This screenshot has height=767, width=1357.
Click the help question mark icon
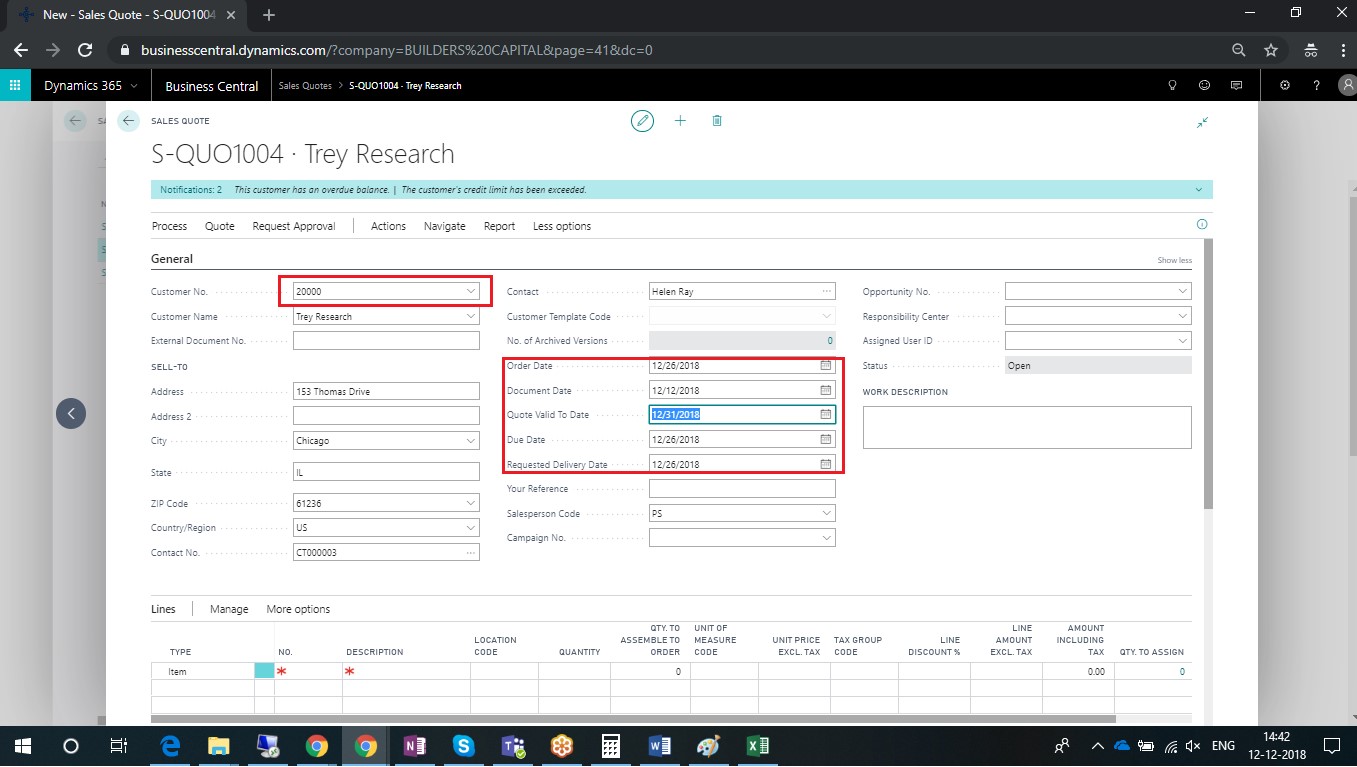coord(1317,86)
